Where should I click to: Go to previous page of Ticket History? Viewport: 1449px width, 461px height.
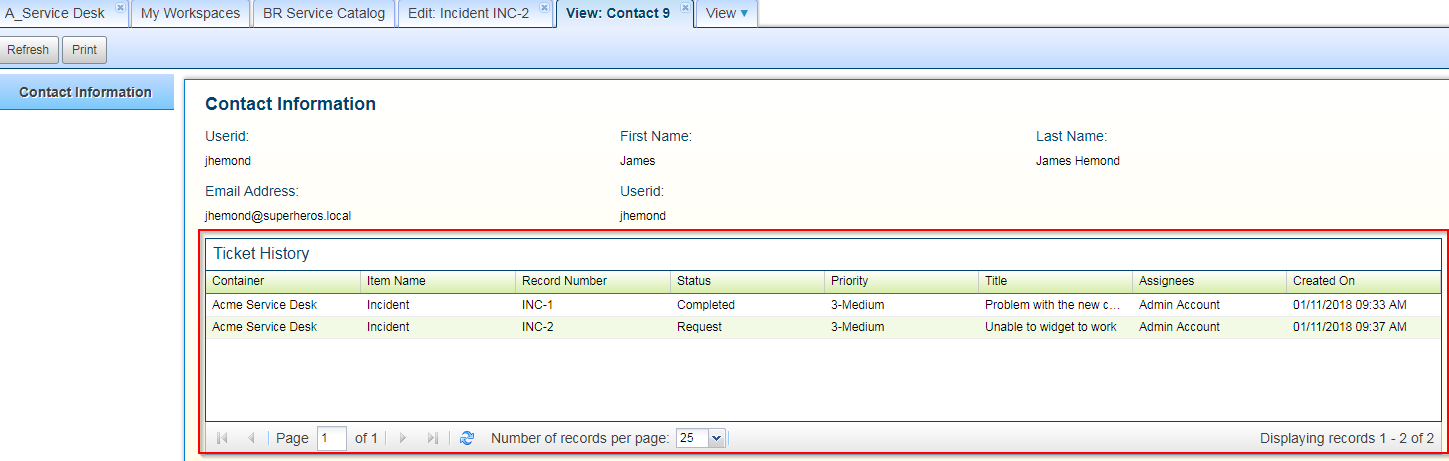click(251, 438)
